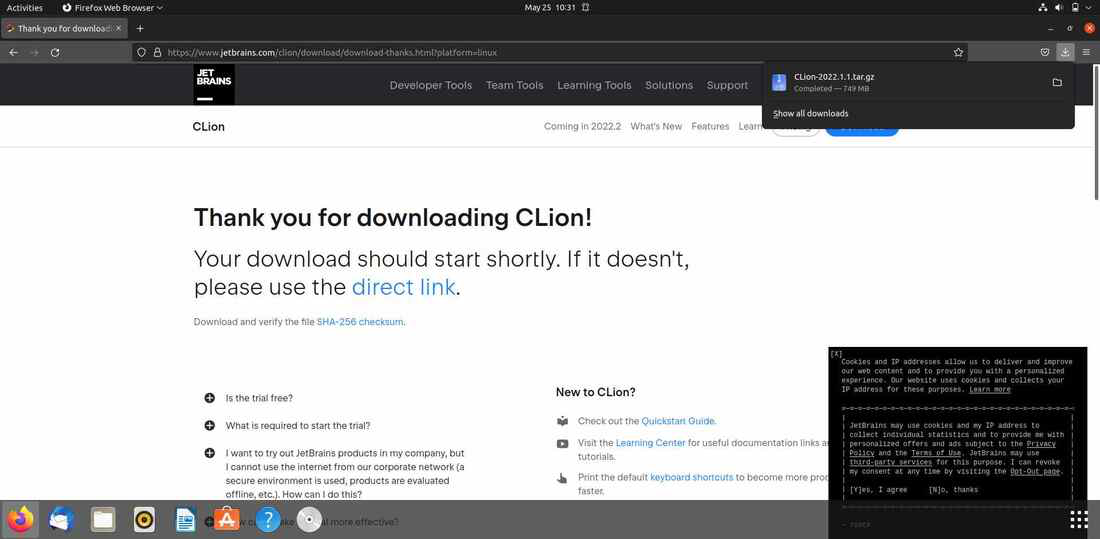This screenshot has width=1100, height=539.
Task: Open the SHA-256 checksum link
Action: click(x=360, y=322)
